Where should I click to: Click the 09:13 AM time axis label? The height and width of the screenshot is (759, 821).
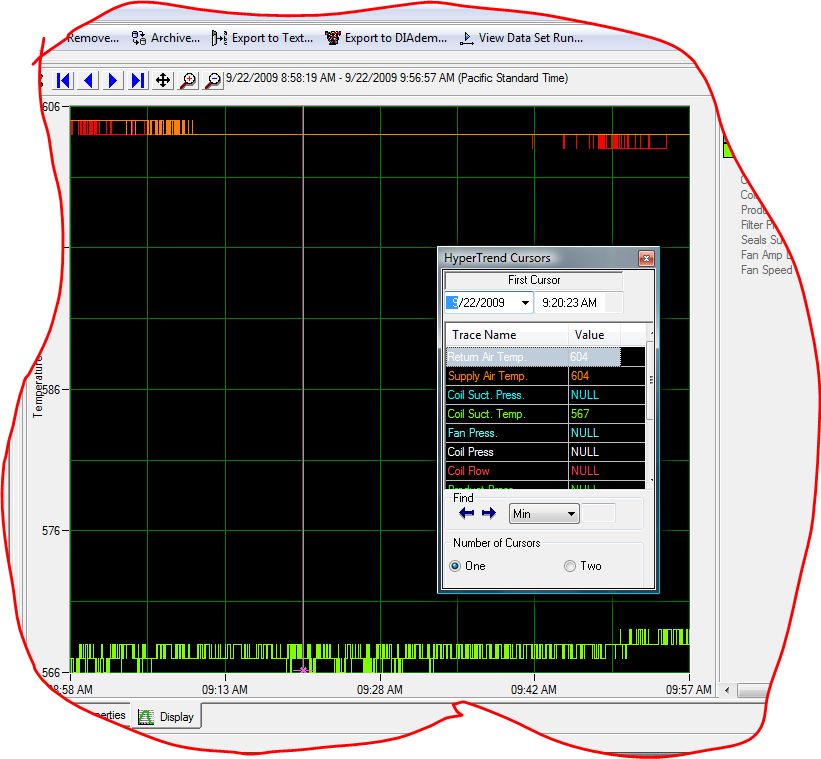[225, 690]
